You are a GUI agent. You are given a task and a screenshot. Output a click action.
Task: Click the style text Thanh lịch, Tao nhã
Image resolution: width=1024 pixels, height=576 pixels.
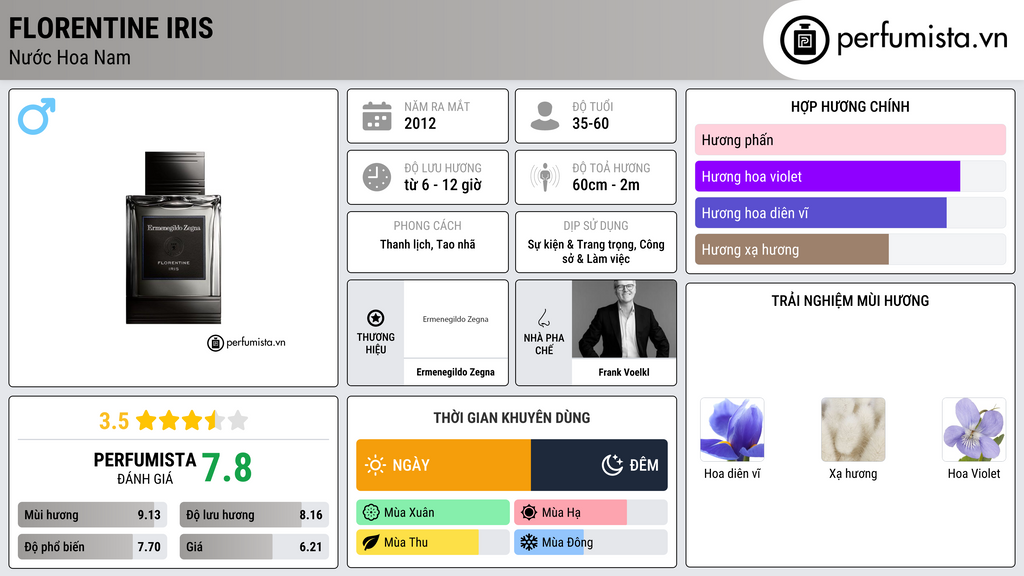[x=428, y=244]
